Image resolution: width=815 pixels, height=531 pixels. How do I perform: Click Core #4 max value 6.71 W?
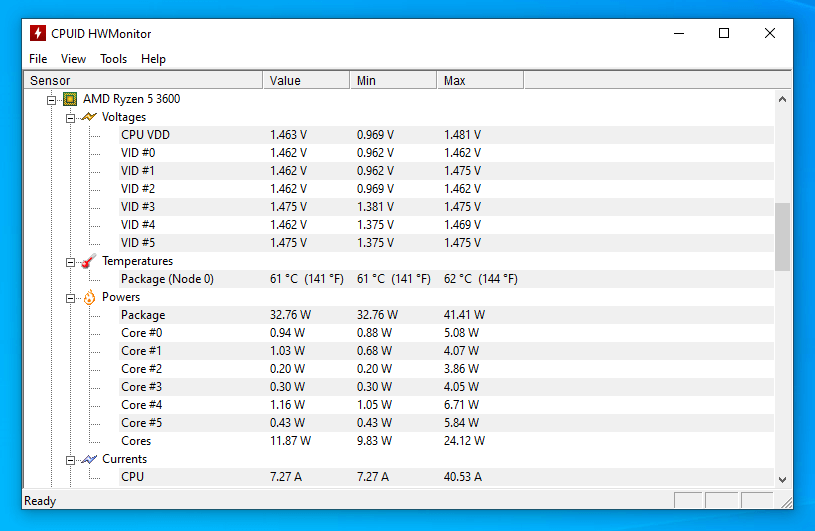pos(461,405)
